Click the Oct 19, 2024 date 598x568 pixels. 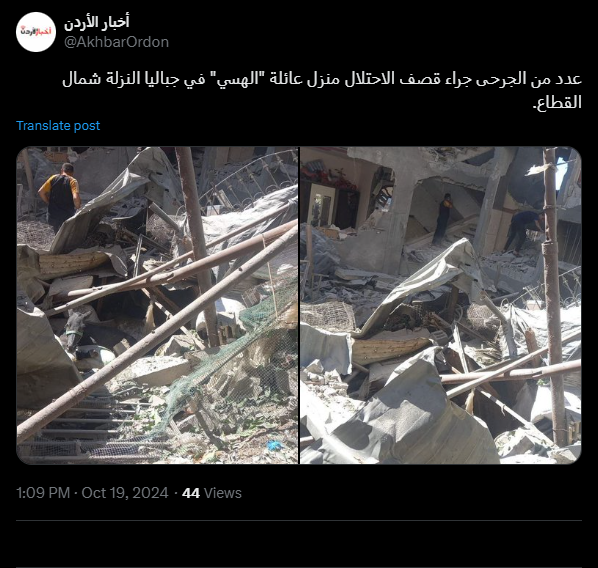pyautogui.click(x=125, y=493)
